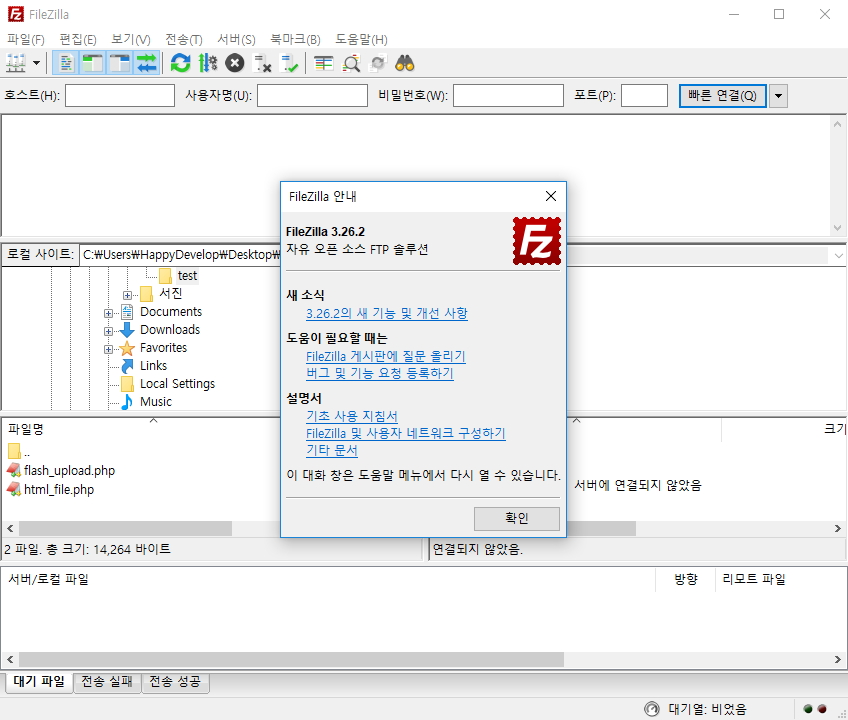
Task: Click the 빠른 연결(Q) button
Action: click(723, 96)
